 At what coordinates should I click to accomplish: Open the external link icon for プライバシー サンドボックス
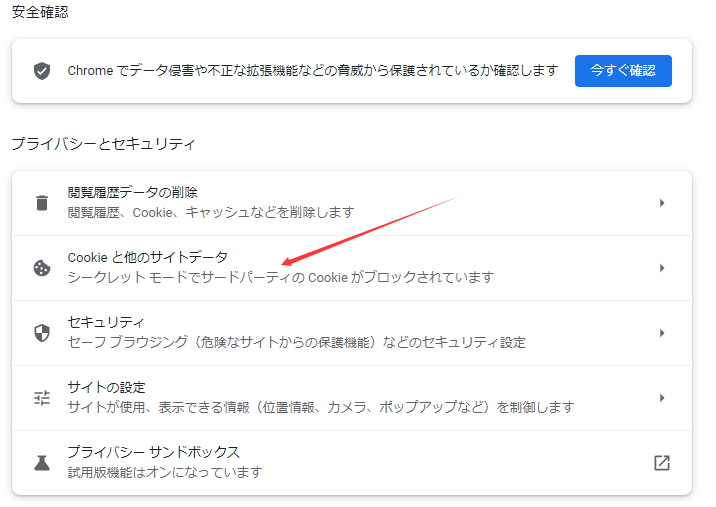(661, 463)
